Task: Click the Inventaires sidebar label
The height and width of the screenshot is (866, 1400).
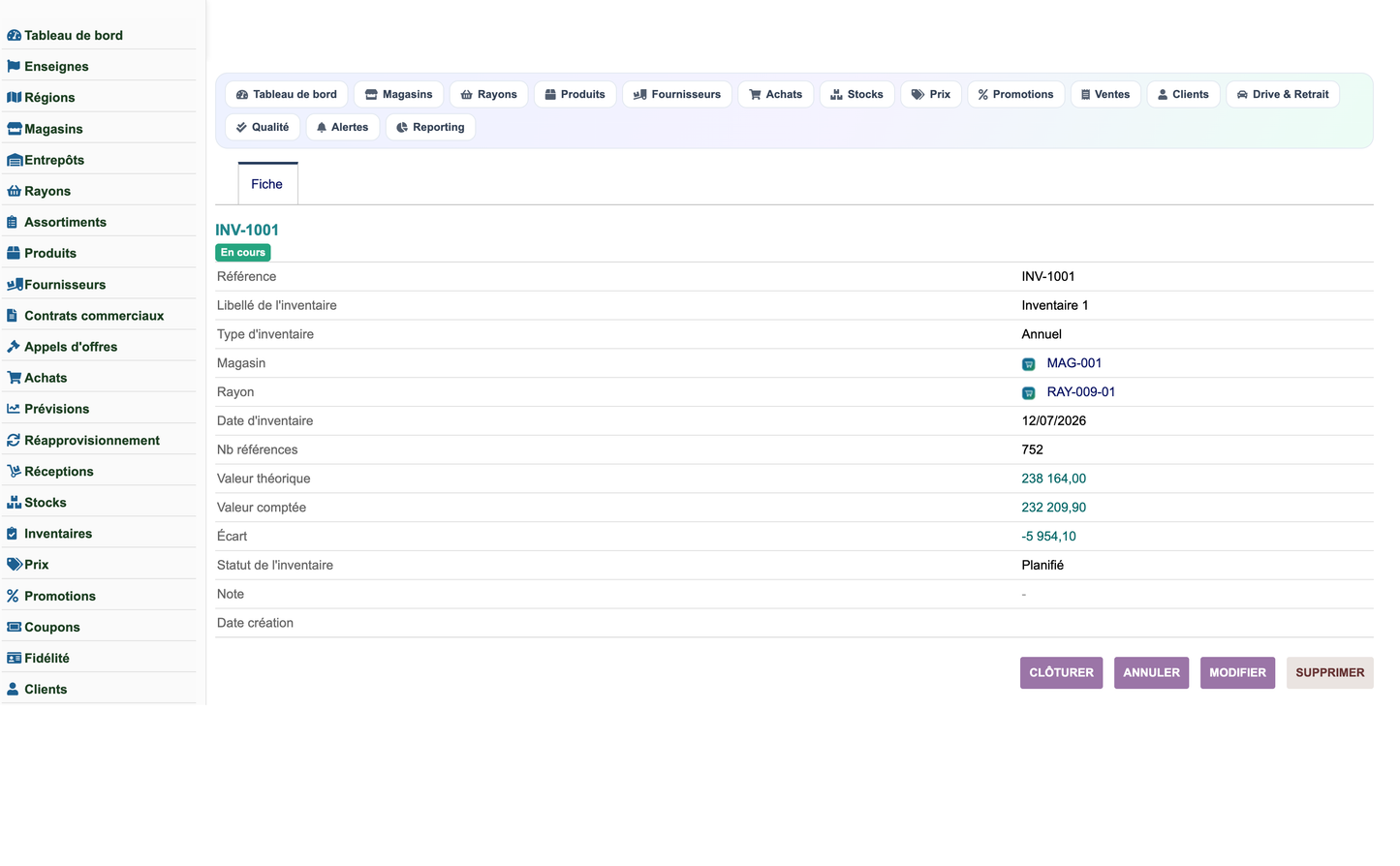Action: (x=58, y=534)
